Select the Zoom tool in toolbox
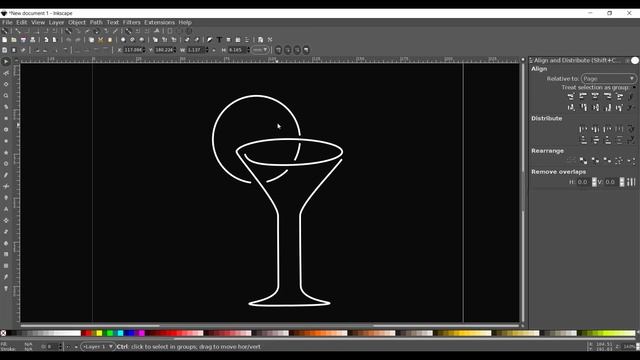 coord(6,96)
